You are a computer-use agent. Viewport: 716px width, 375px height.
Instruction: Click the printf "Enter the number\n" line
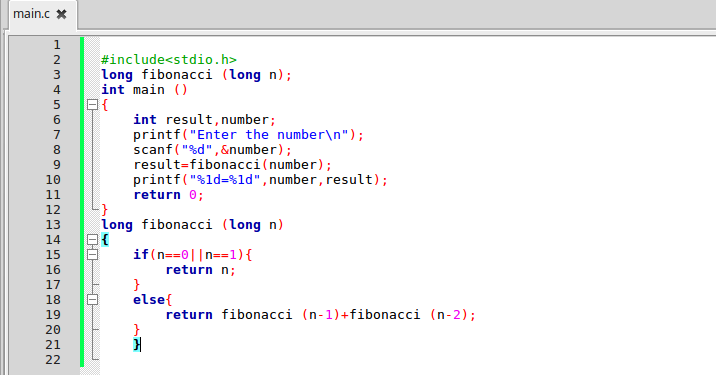click(x=248, y=135)
